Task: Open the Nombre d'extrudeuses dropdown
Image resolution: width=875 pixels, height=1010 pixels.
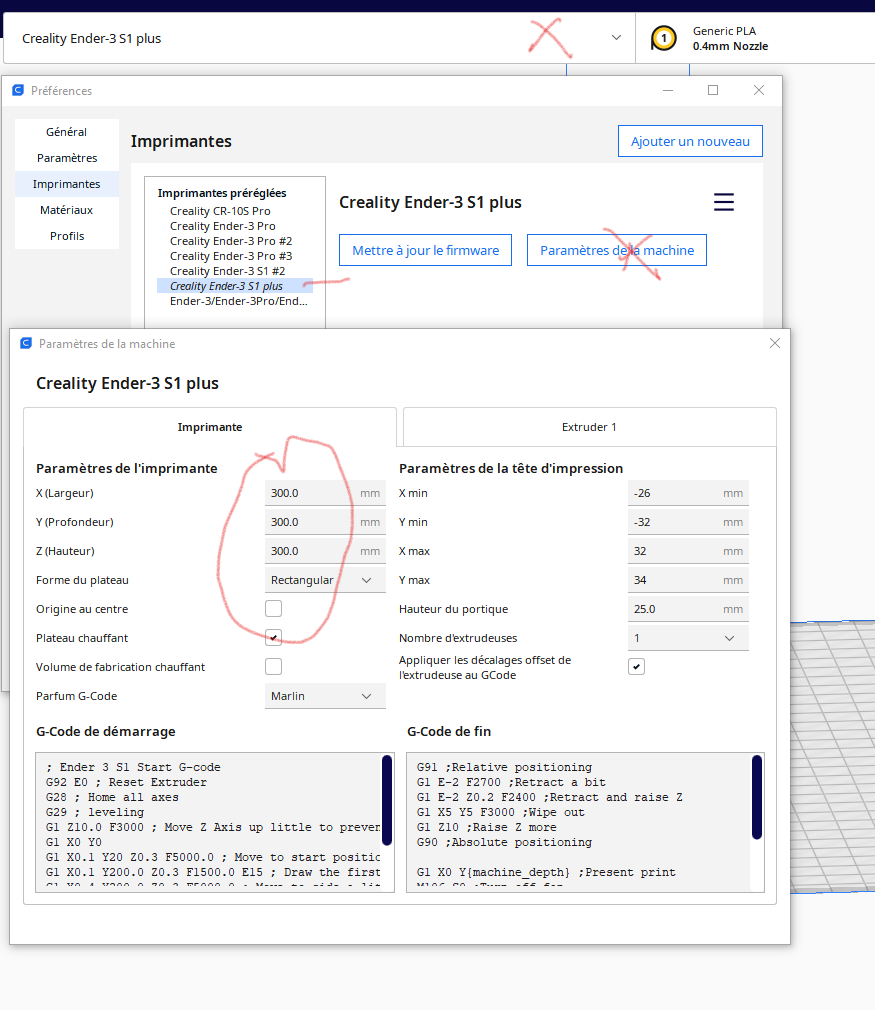Action: 688,638
